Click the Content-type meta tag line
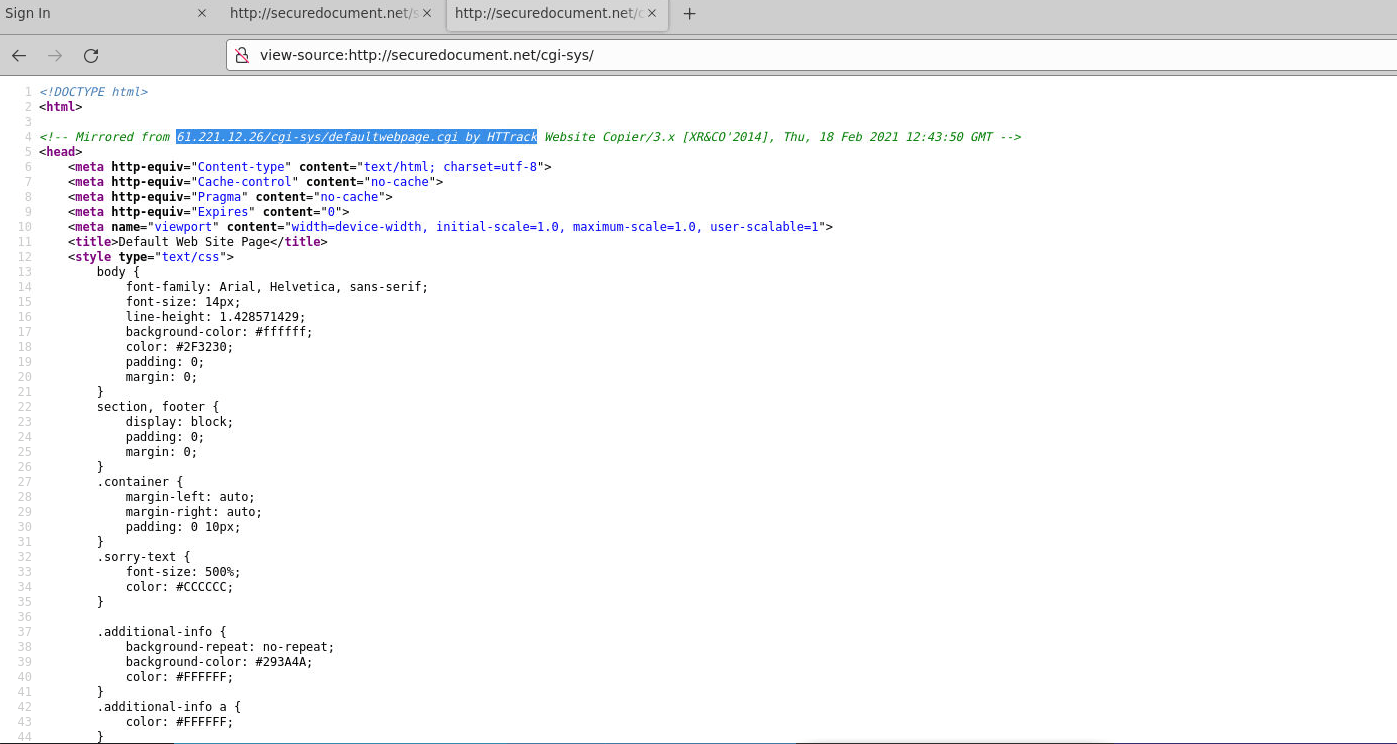 (310, 167)
